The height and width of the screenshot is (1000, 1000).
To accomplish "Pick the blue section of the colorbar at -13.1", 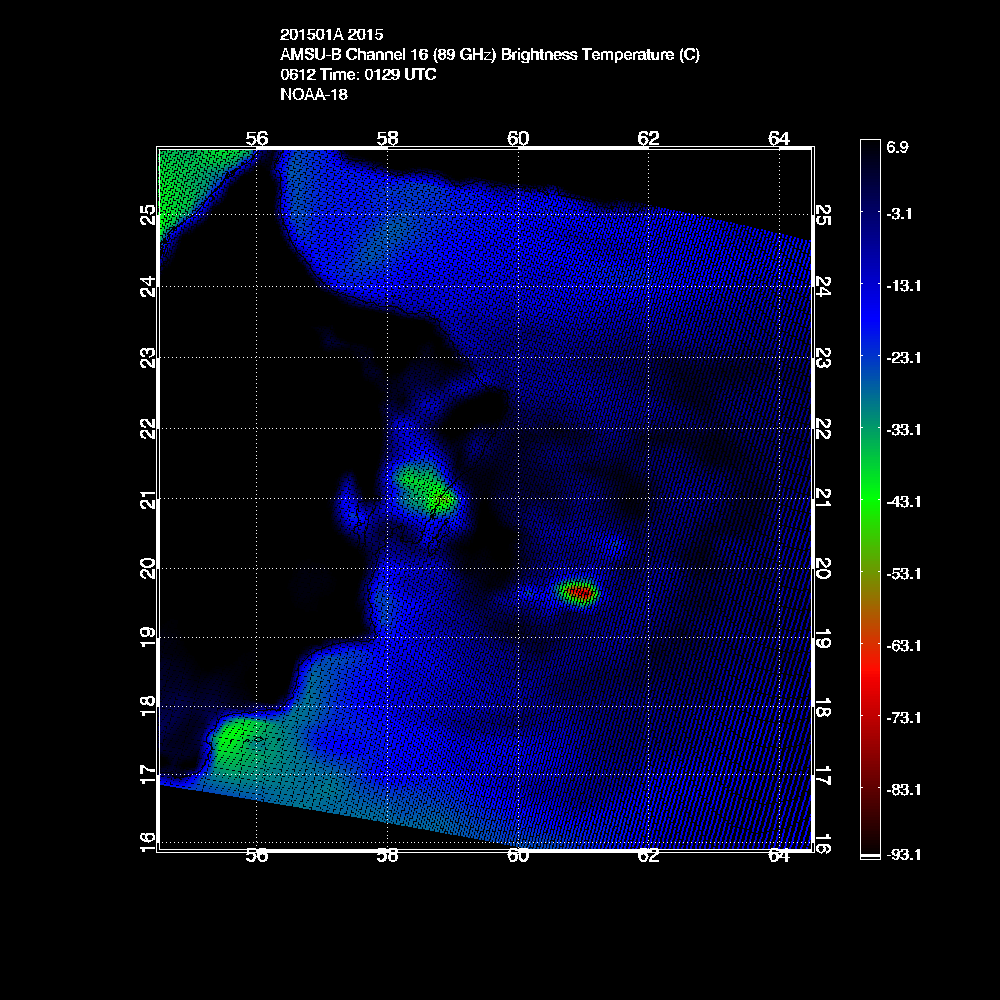I will click(x=869, y=286).
